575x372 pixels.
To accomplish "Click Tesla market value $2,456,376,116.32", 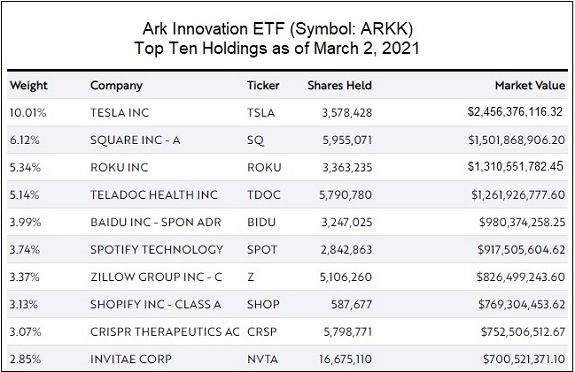I will click(515, 112).
